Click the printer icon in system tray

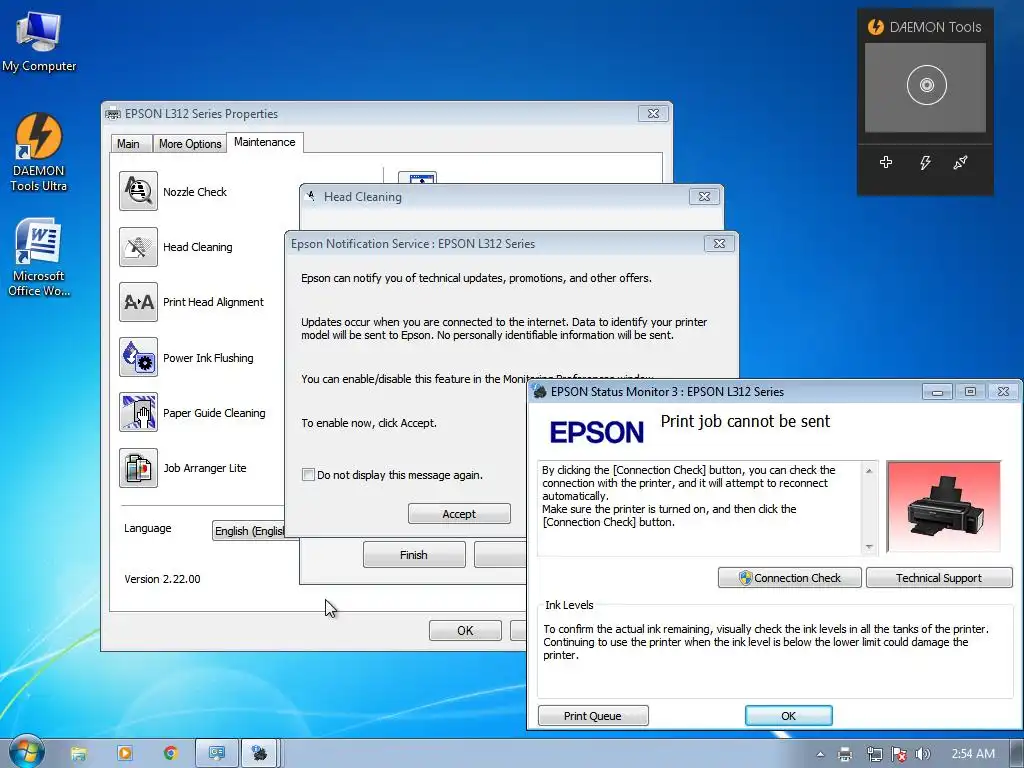pyautogui.click(x=845, y=754)
